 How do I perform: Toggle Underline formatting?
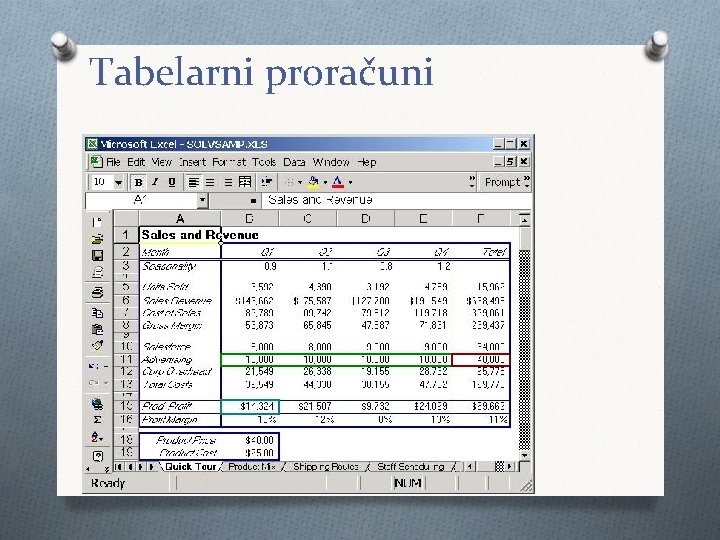click(x=172, y=182)
